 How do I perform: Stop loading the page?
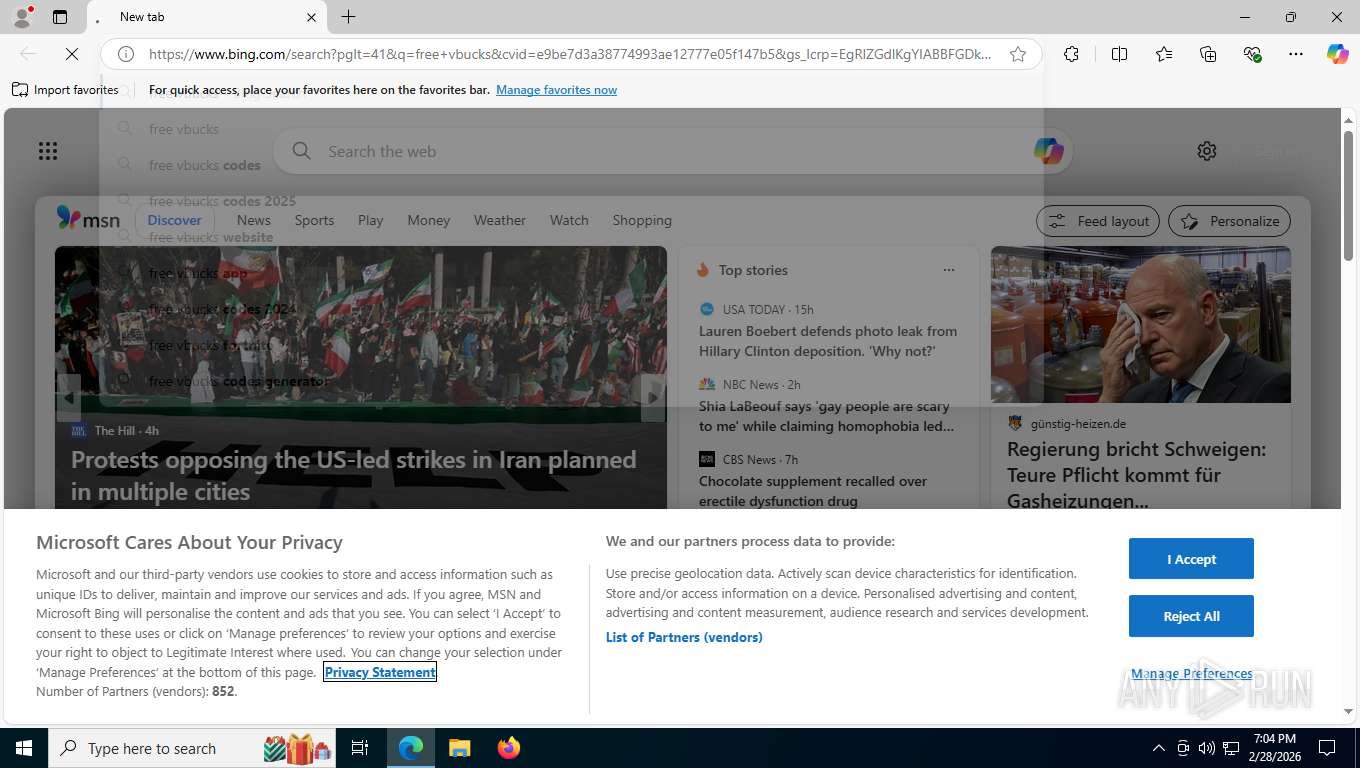(72, 54)
